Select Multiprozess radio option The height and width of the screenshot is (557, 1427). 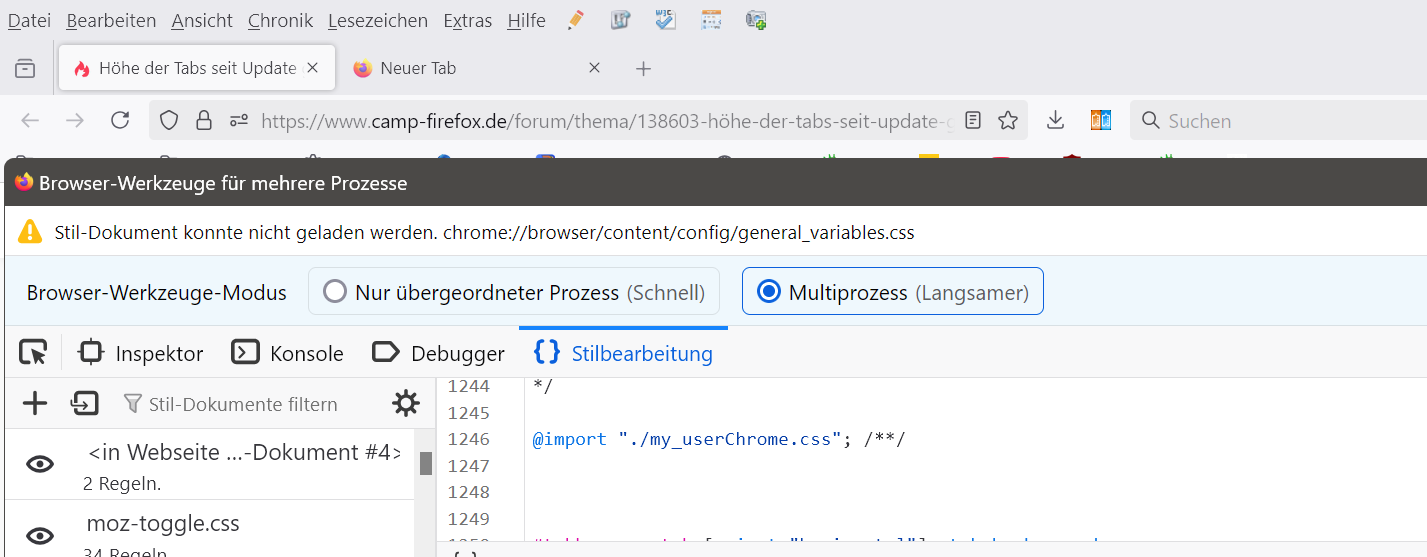tap(769, 292)
